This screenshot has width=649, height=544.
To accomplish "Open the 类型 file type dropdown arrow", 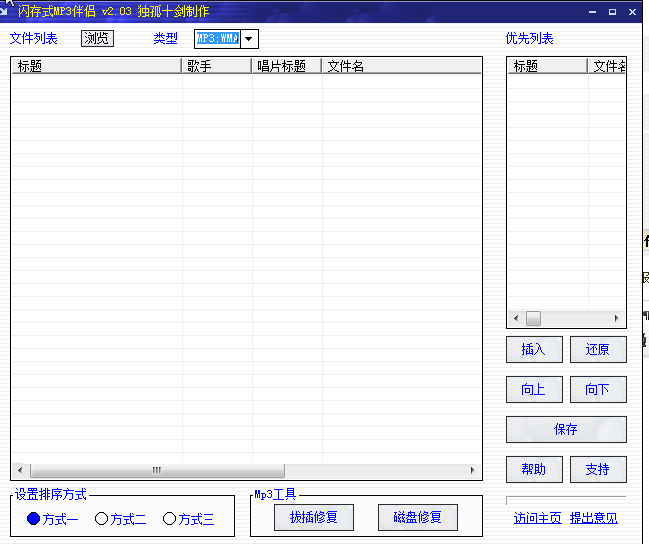I will click(x=249, y=39).
